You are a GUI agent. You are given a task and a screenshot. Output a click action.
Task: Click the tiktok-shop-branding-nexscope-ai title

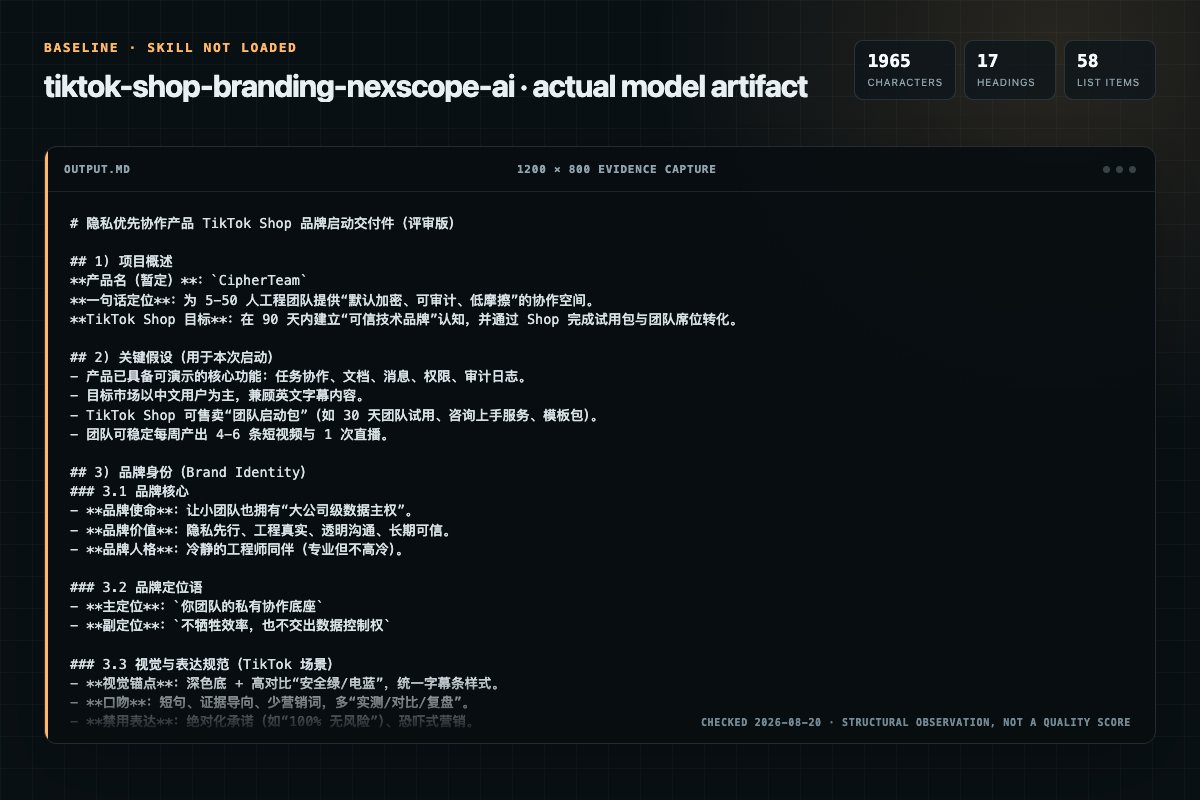[425, 87]
